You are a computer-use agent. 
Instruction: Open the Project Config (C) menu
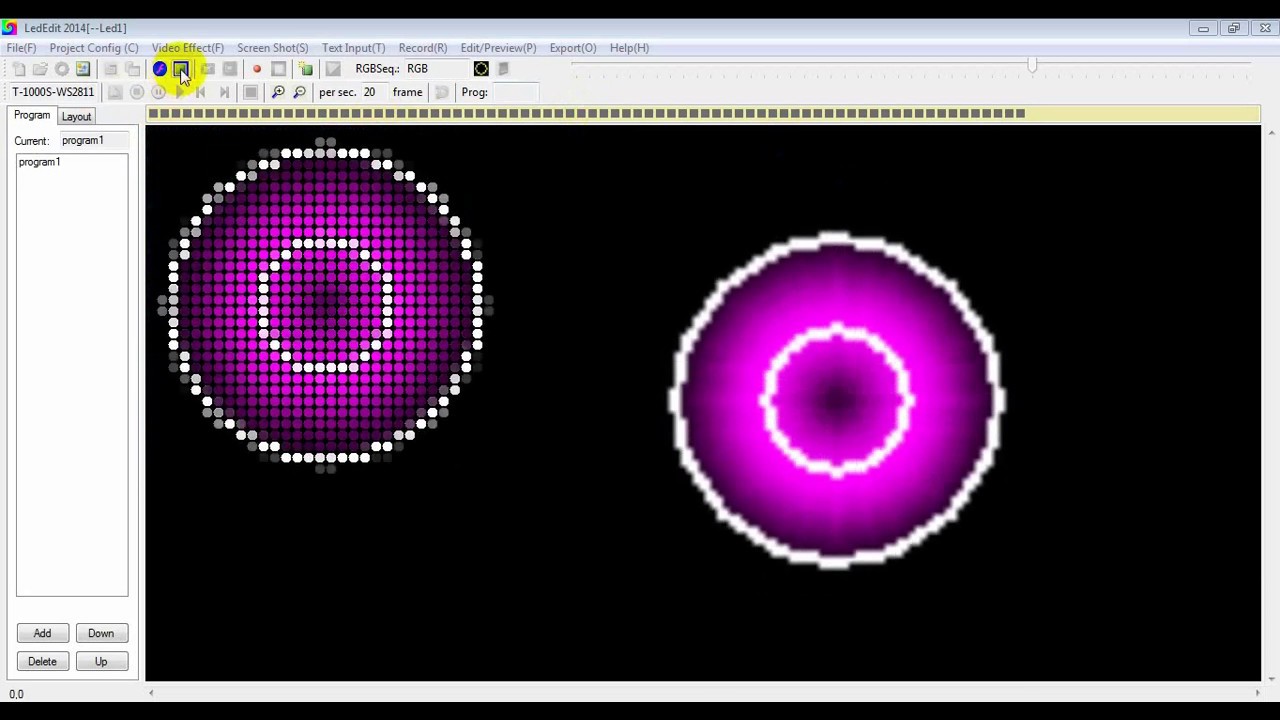(94, 48)
